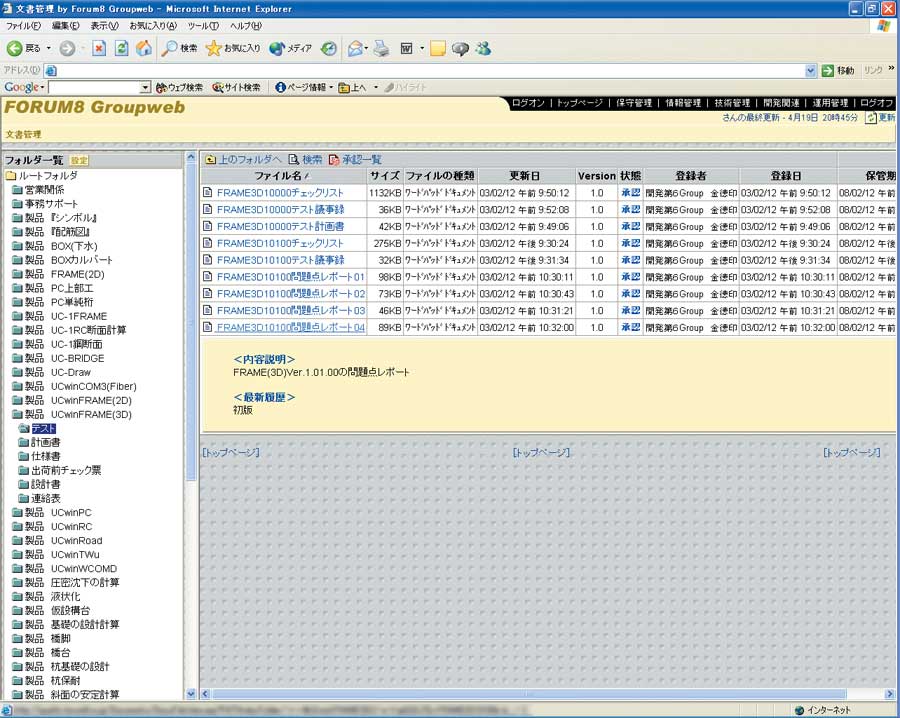Click the 承認 status of FRAME3D10100チェックリスト
Image resolution: width=900 pixels, height=718 pixels.
tap(631, 243)
